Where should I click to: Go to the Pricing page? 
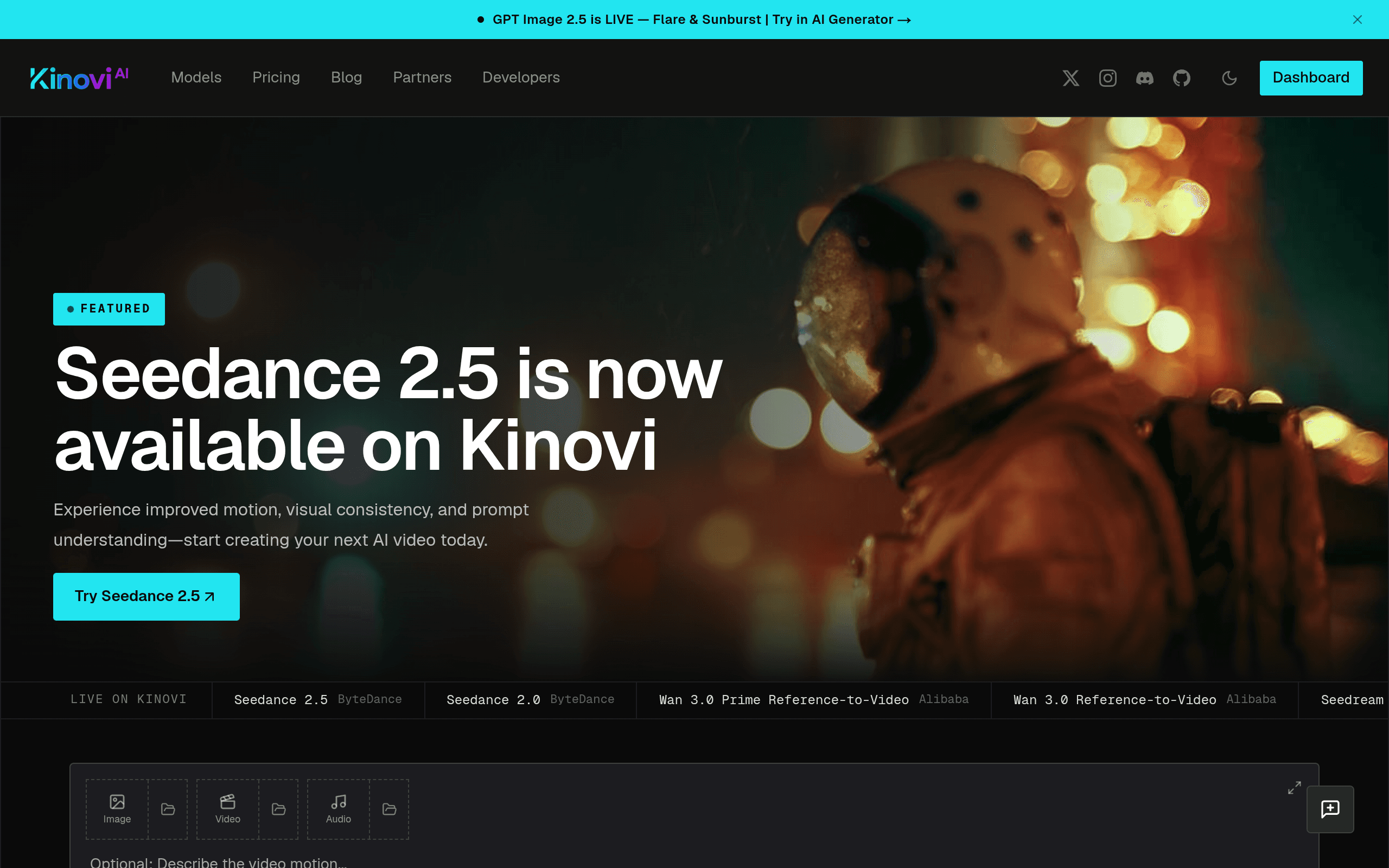pyautogui.click(x=276, y=78)
